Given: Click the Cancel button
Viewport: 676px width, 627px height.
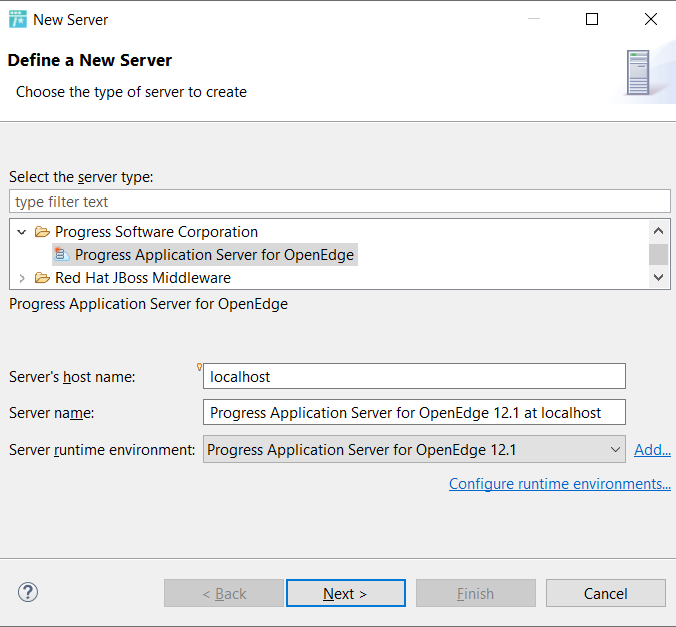Looking at the screenshot, I should coord(606,593).
